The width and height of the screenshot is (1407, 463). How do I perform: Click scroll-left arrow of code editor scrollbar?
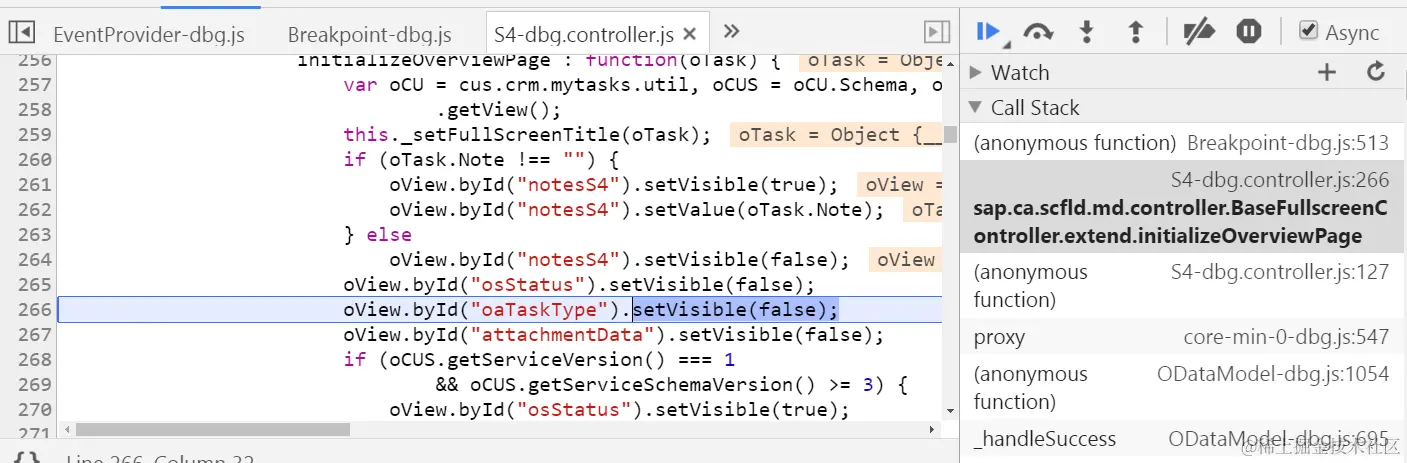pyautogui.click(x=67, y=430)
